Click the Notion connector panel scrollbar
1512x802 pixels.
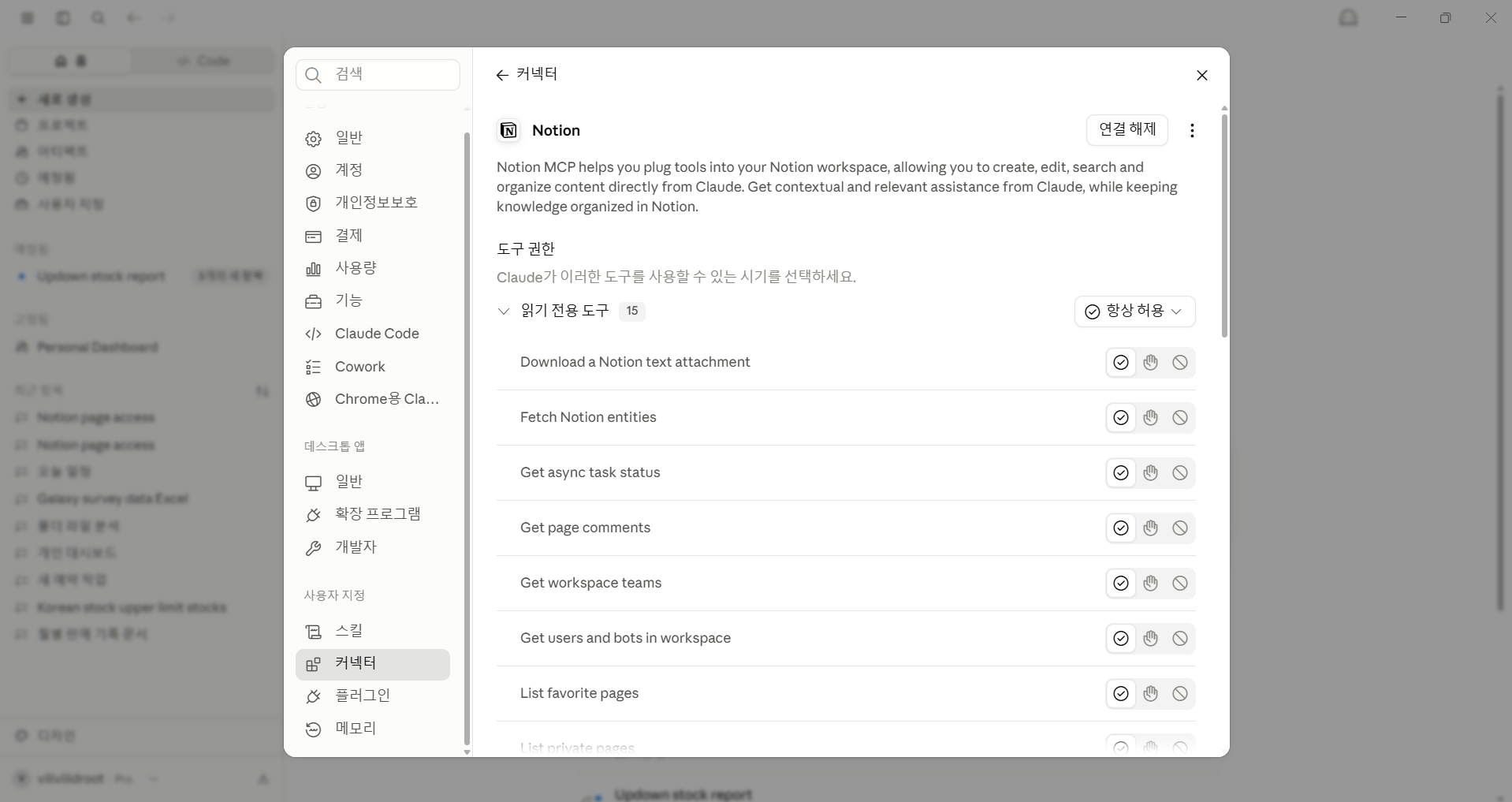pyautogui.click(x=1224, y=226)
